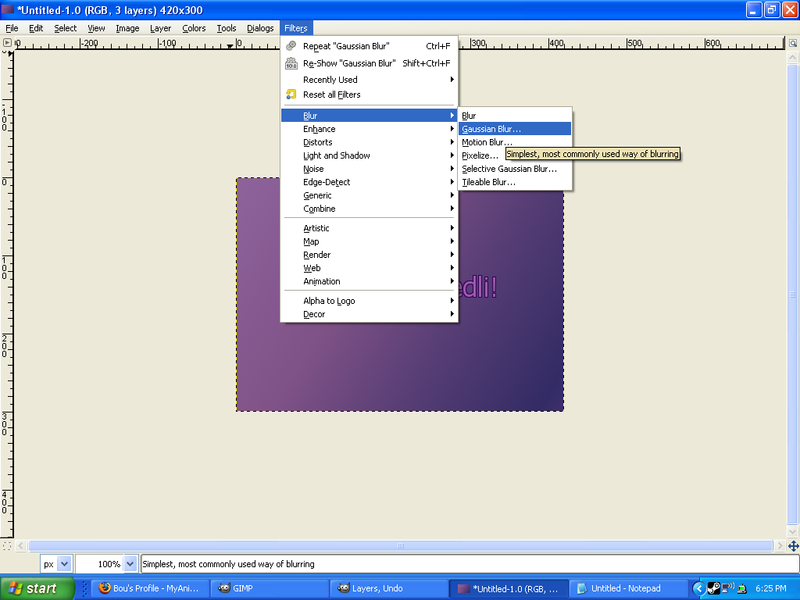Image resolution: width=800 pixels, height=600 pixels.
Task: Choose Gaussian Blur... filter
Action: pyautogui.click(x=515, y=129)
